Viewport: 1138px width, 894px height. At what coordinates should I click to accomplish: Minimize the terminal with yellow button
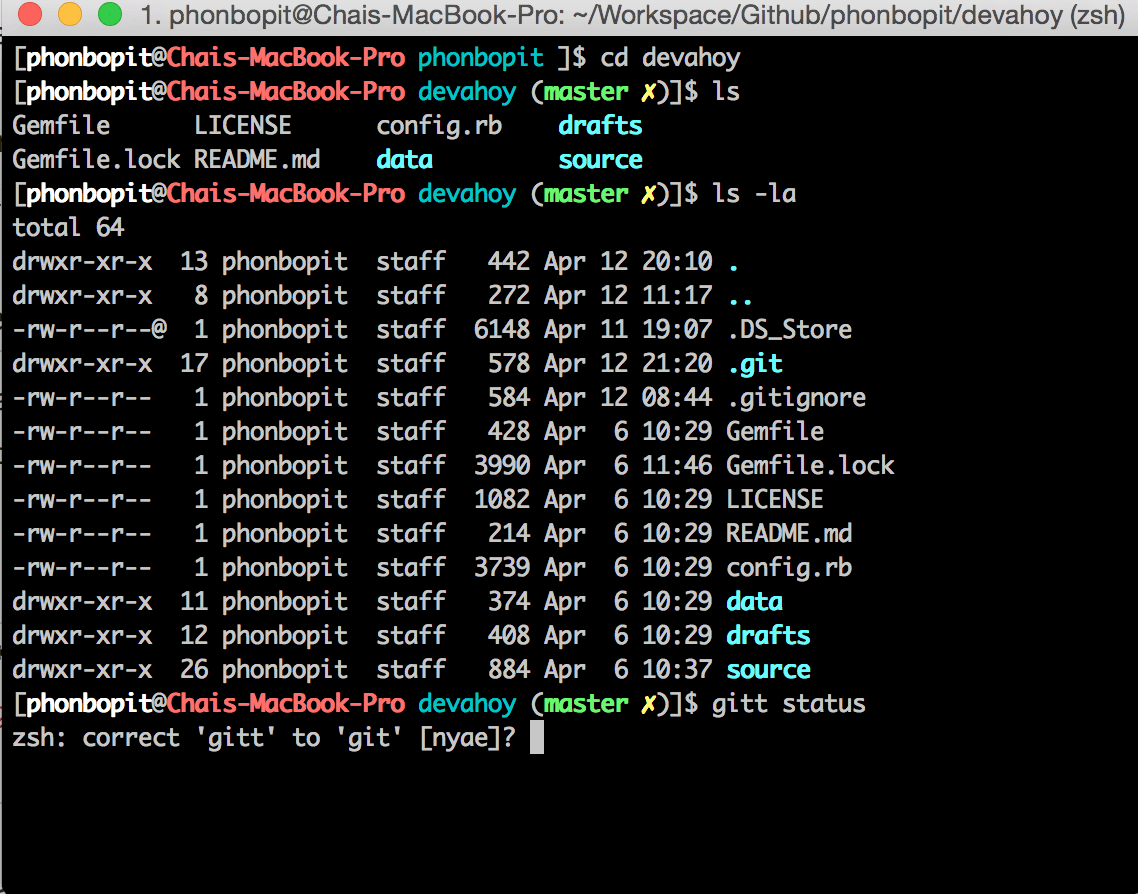(x=70, y=14)
